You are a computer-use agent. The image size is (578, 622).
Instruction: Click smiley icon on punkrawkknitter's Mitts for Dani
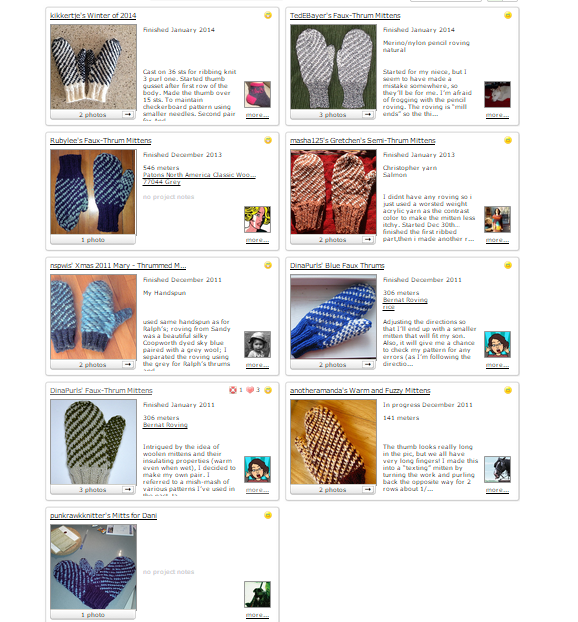pos(268,515)
